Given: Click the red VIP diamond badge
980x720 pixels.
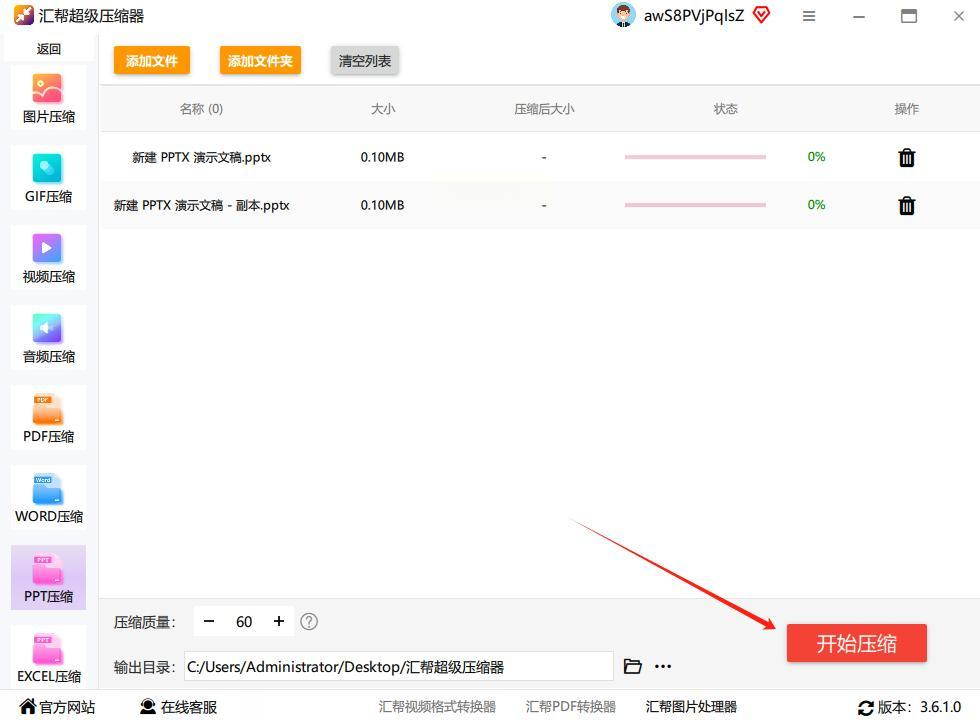Looking at the screenshot, I should [x=761, y=14].
